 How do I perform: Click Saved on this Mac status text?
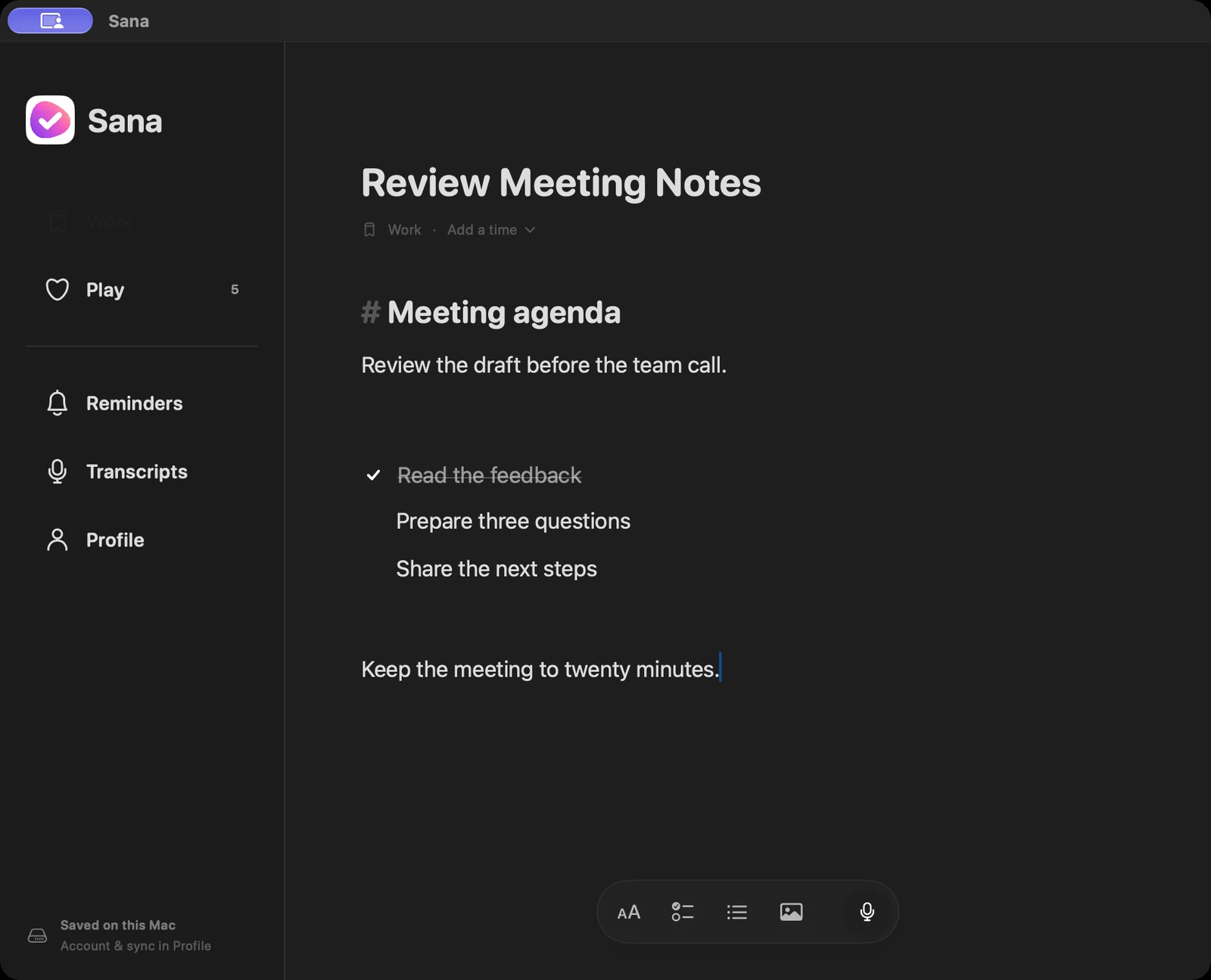(118, 925)
